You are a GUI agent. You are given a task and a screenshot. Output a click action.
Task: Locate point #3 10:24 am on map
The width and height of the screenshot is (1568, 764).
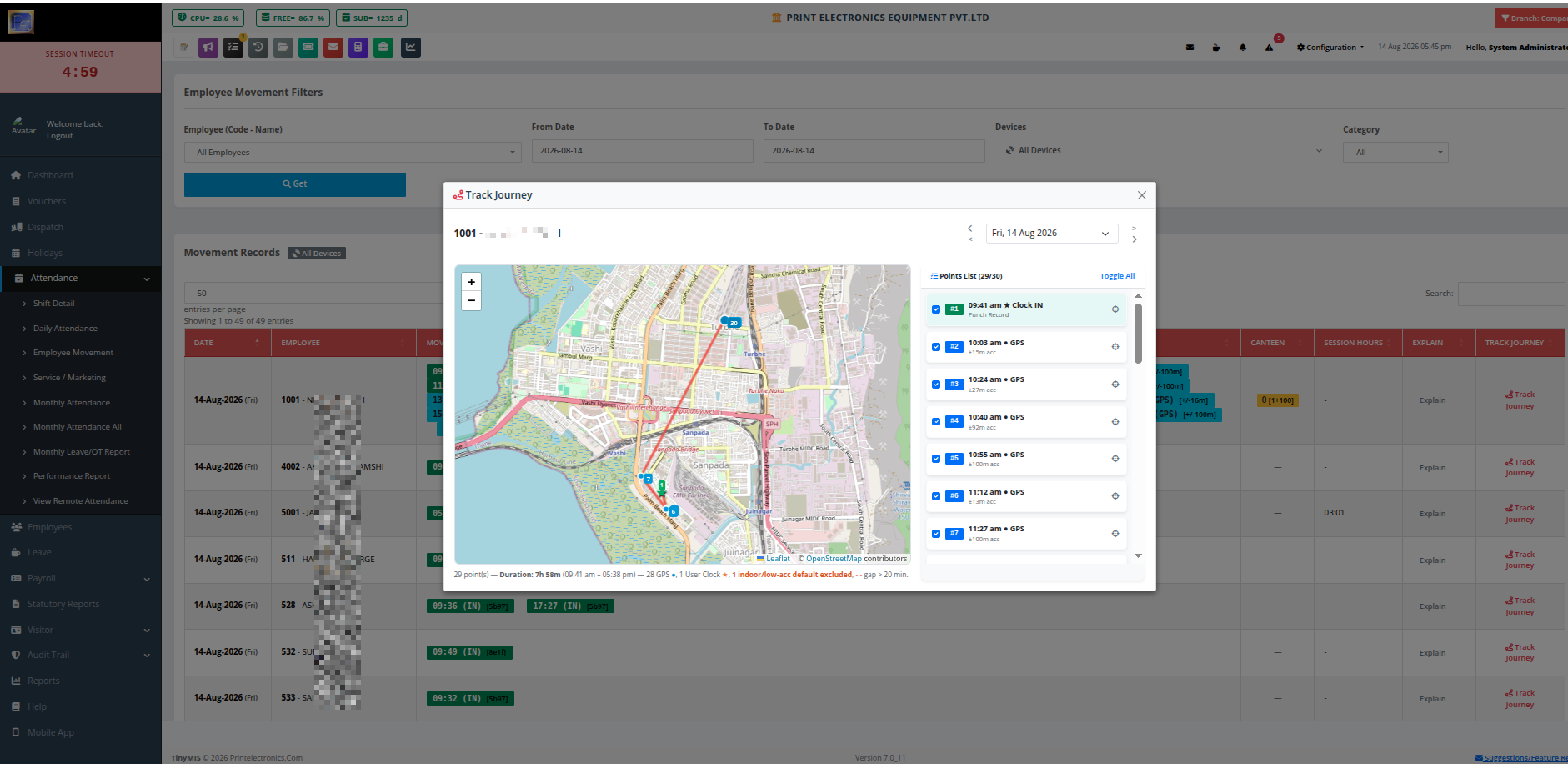tap(1115, 385)
